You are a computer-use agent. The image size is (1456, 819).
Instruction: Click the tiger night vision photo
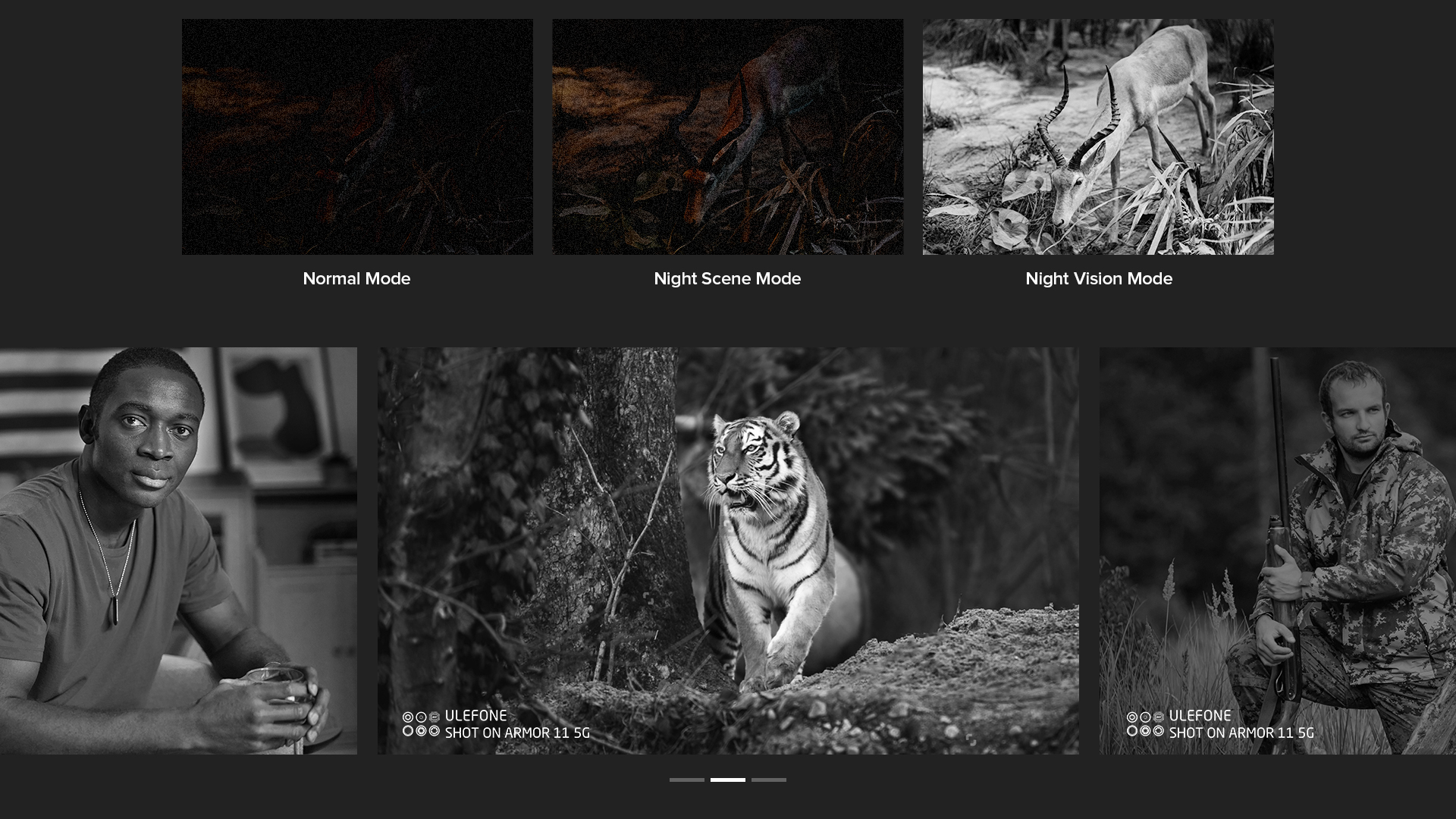[x=728, y=551]
